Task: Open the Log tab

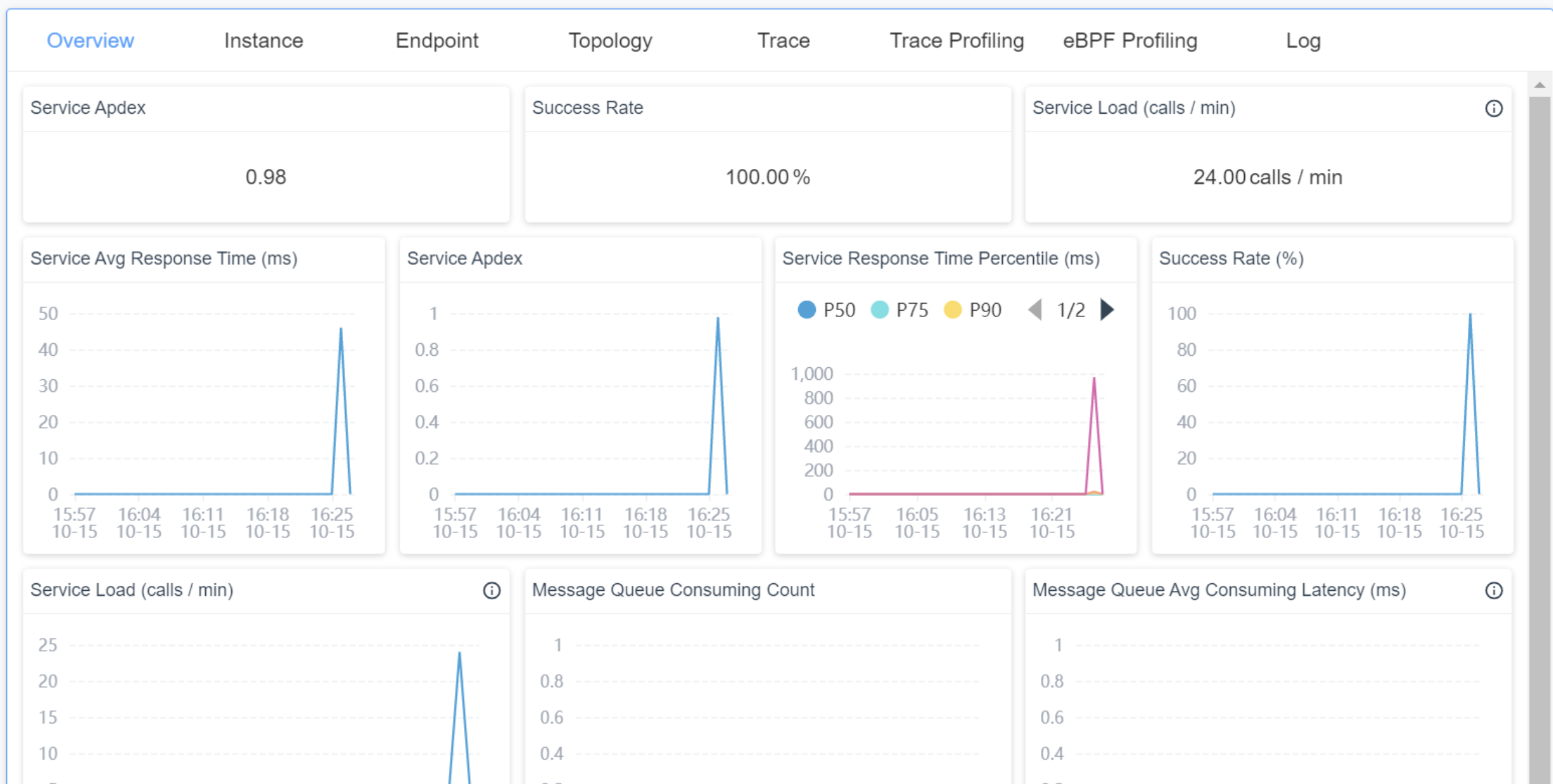Action: (x=1303, y=41)
